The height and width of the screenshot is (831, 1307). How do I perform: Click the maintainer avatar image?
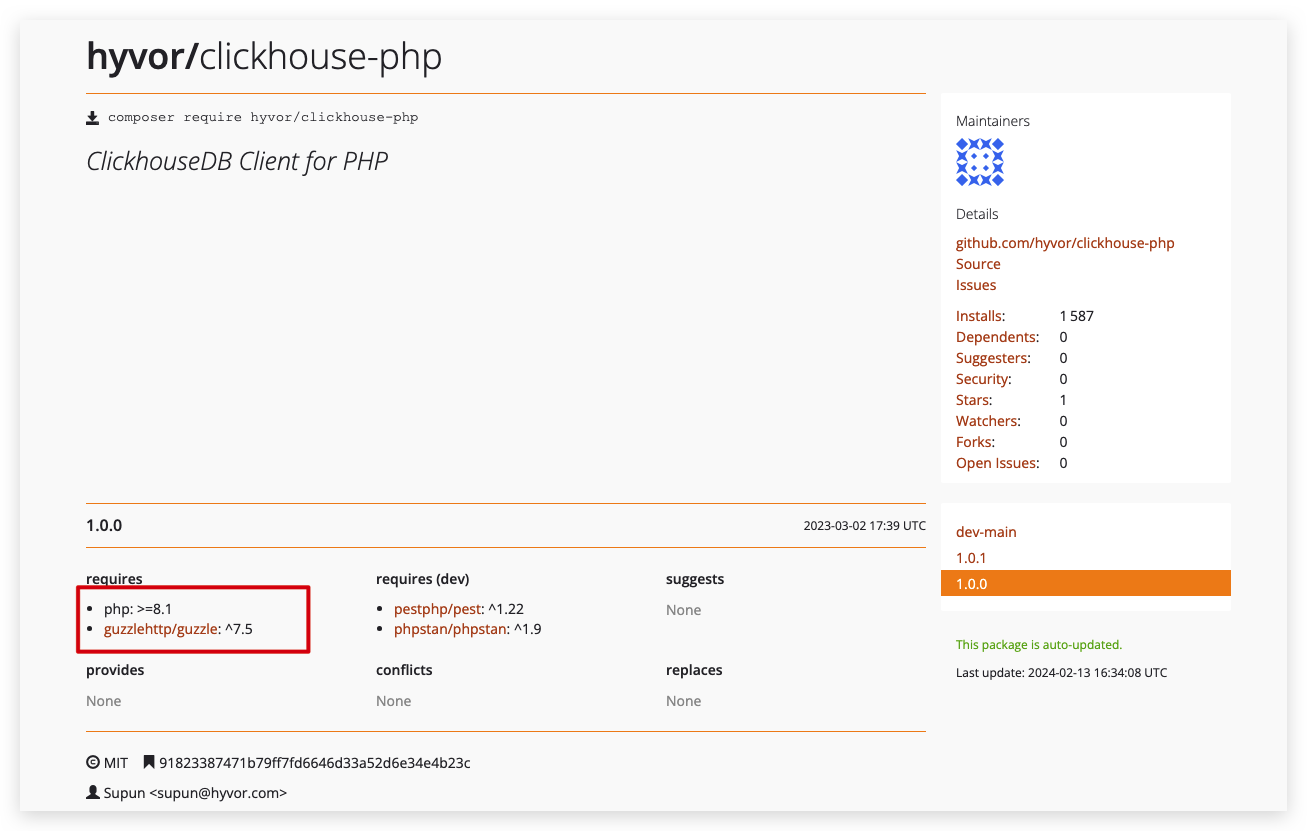click(x=980, y=162)
